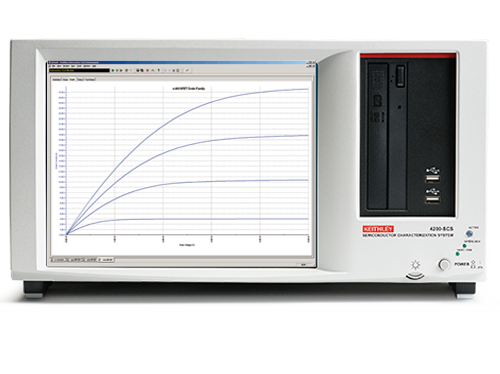Open the Test Notes tab
500x374 pixels.
click(90, 79)
